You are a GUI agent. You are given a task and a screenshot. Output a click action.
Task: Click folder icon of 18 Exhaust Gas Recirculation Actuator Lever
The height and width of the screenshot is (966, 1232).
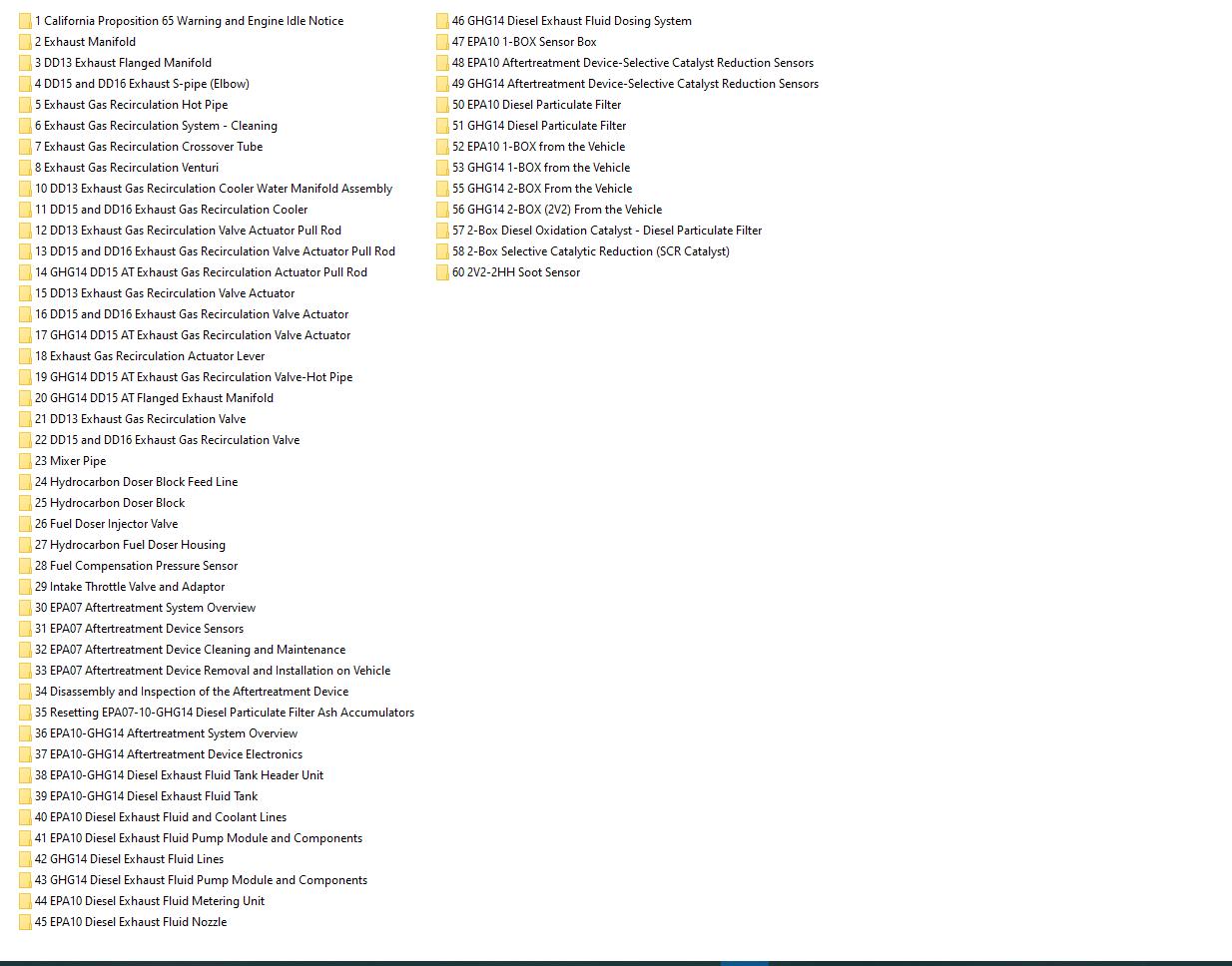click(x=25, y=356)
